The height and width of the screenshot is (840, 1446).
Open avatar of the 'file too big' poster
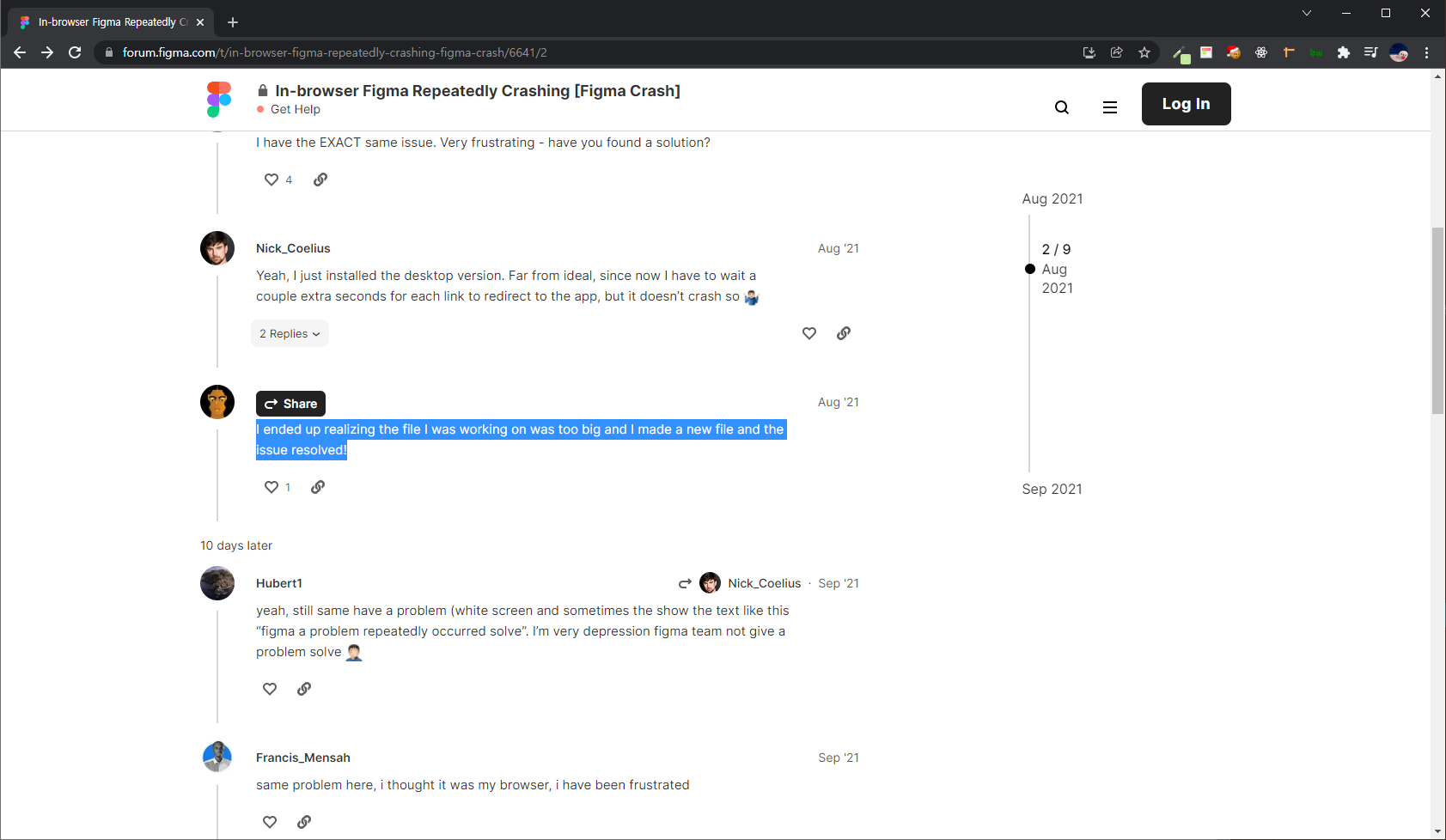pos(217,402)
